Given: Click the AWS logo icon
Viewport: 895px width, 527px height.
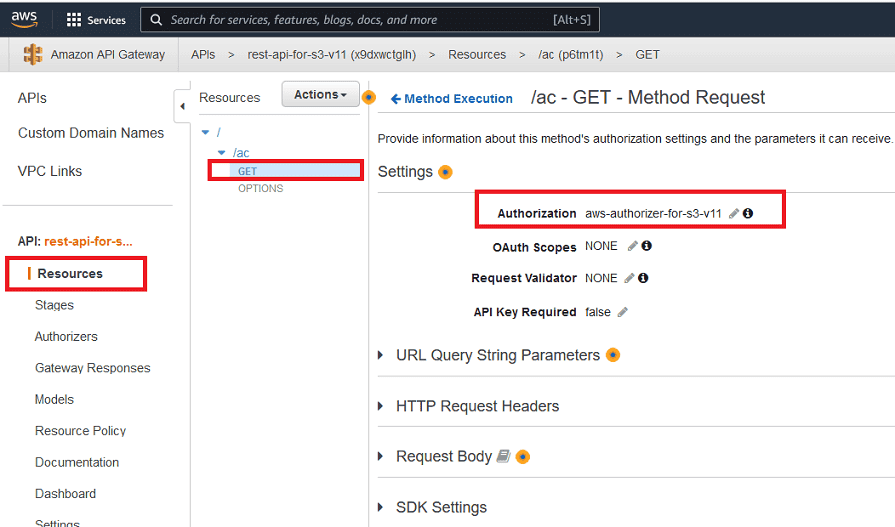Looking at the screenshot, I should click(24, 19).
